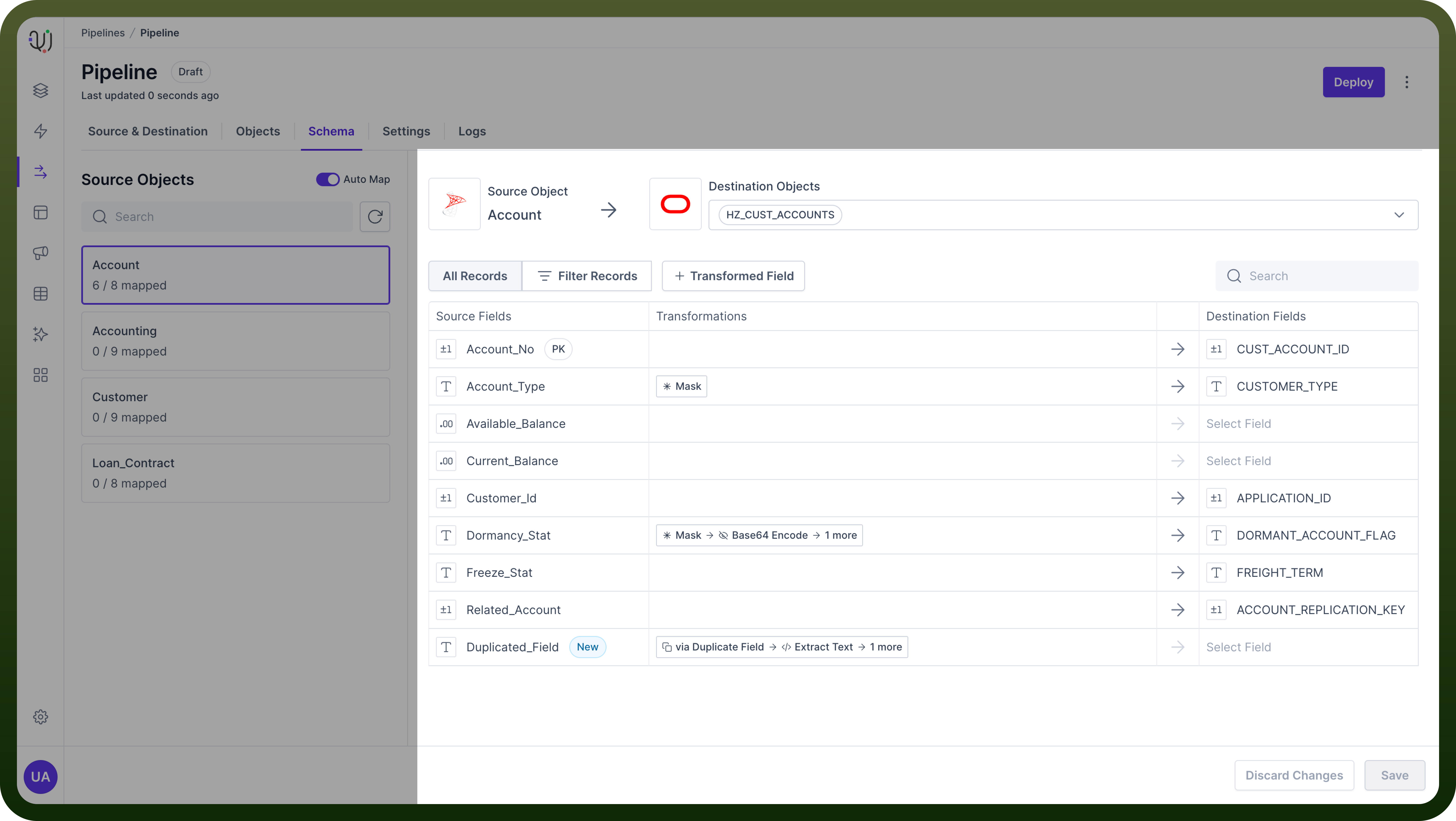Select the Accounting source object card
This screenshot has width=1456, height=821.
click(x=236, y=341)
